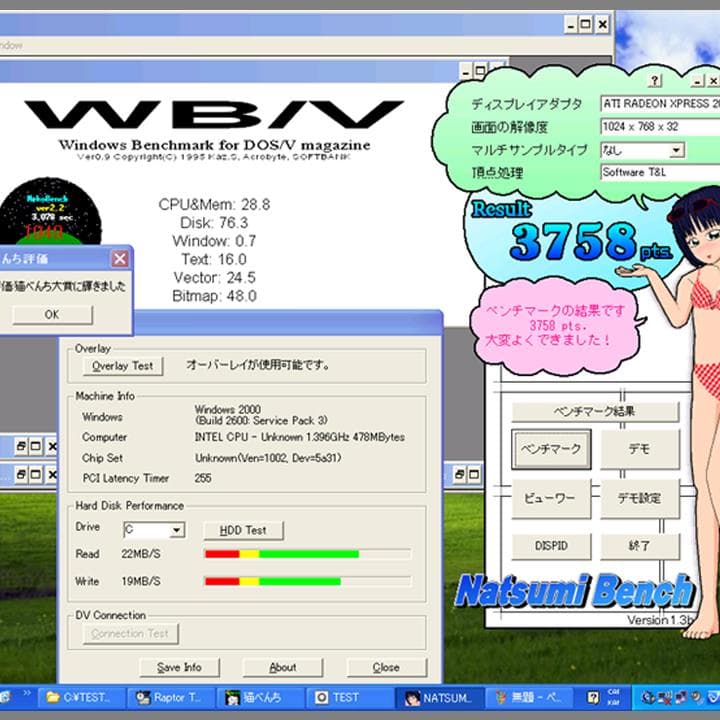The width and height of the screenshot is (720, 720).
Task: Switch to 無題 - ペ.. taskbar button
Action: [530, 698]
